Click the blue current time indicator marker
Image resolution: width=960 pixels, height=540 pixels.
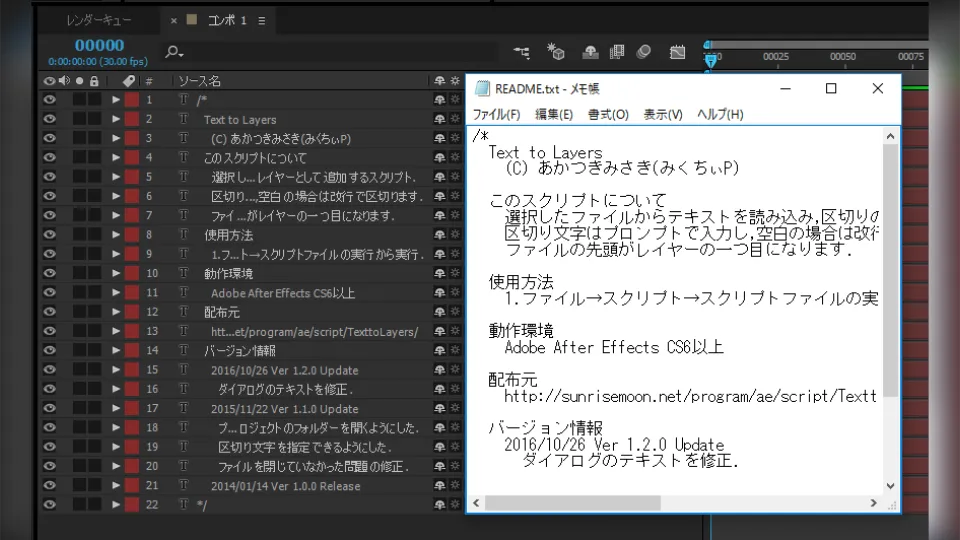[x=710, y=59]
